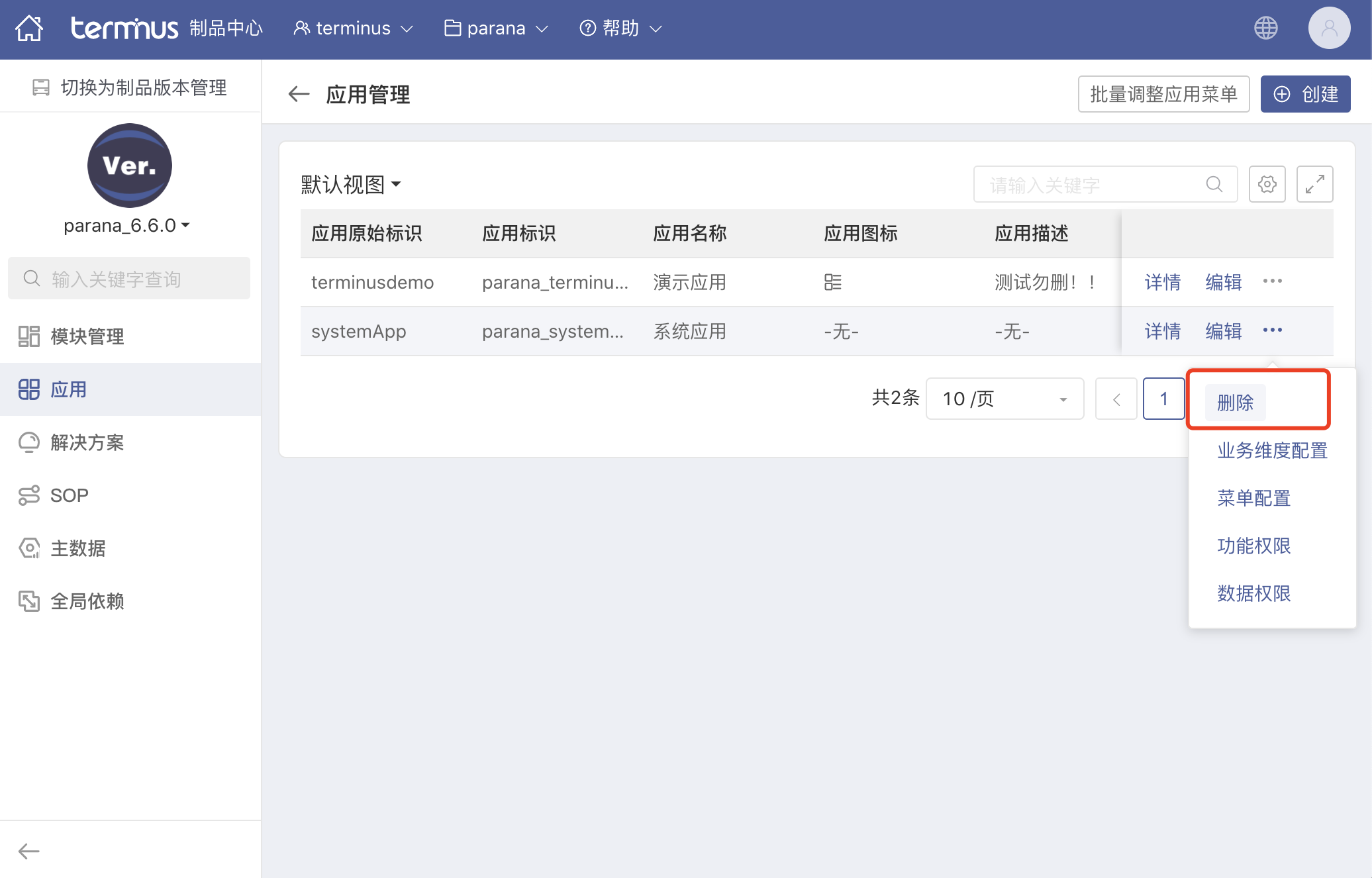Click the 应用图标 column header
Screen dimensions: 1372x878
pos(861,234)
